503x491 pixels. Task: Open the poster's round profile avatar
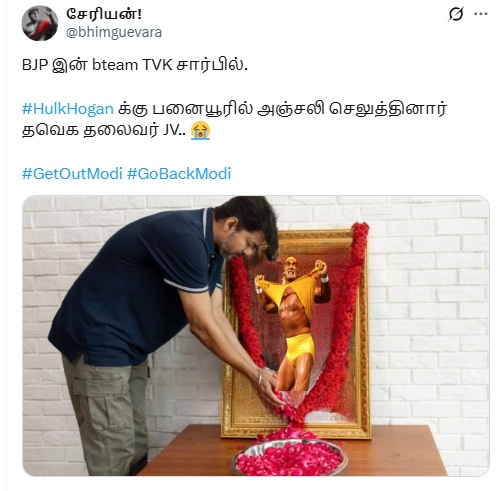click(40, 23)
